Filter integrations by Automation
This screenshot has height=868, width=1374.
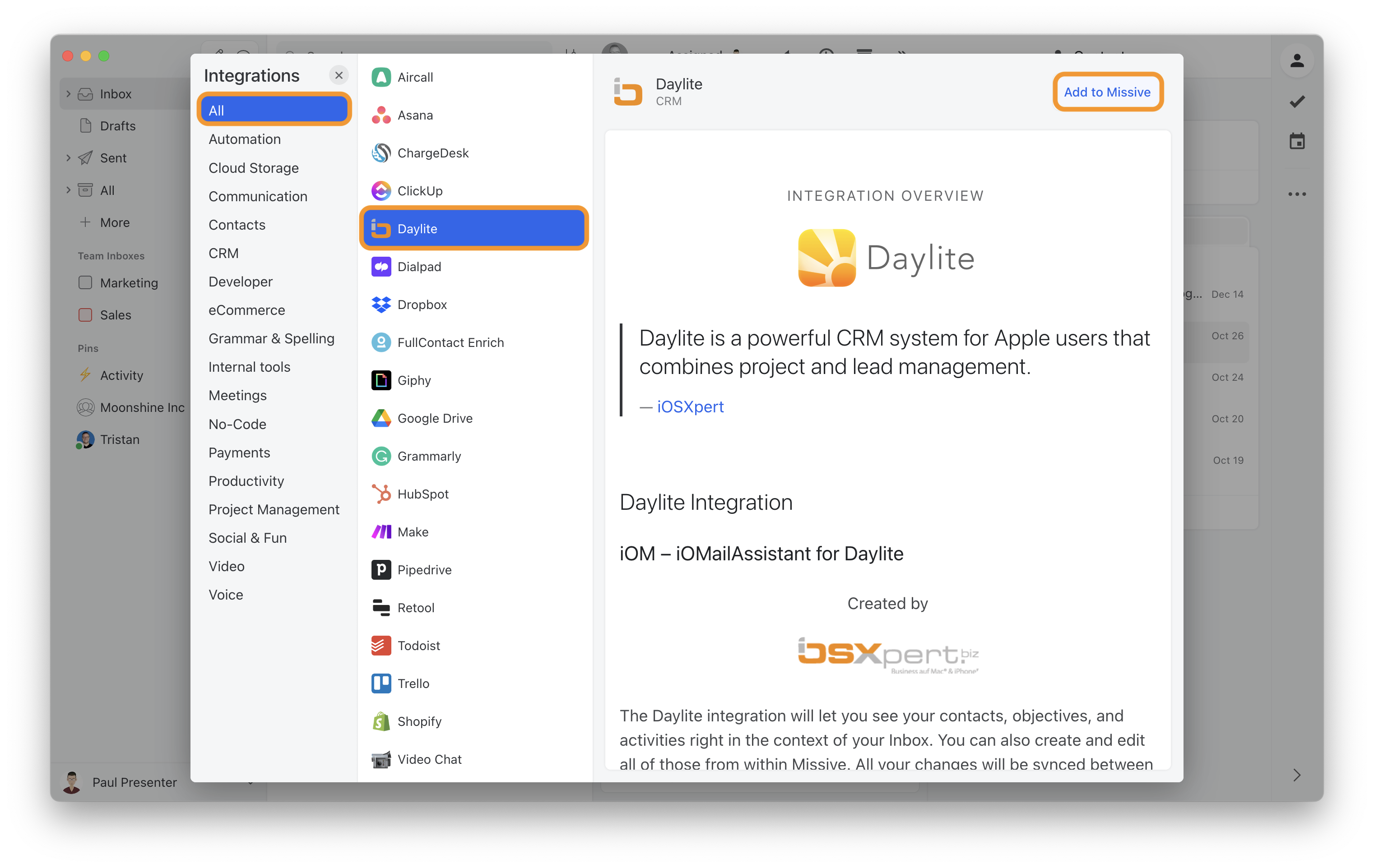click(274, 139)
